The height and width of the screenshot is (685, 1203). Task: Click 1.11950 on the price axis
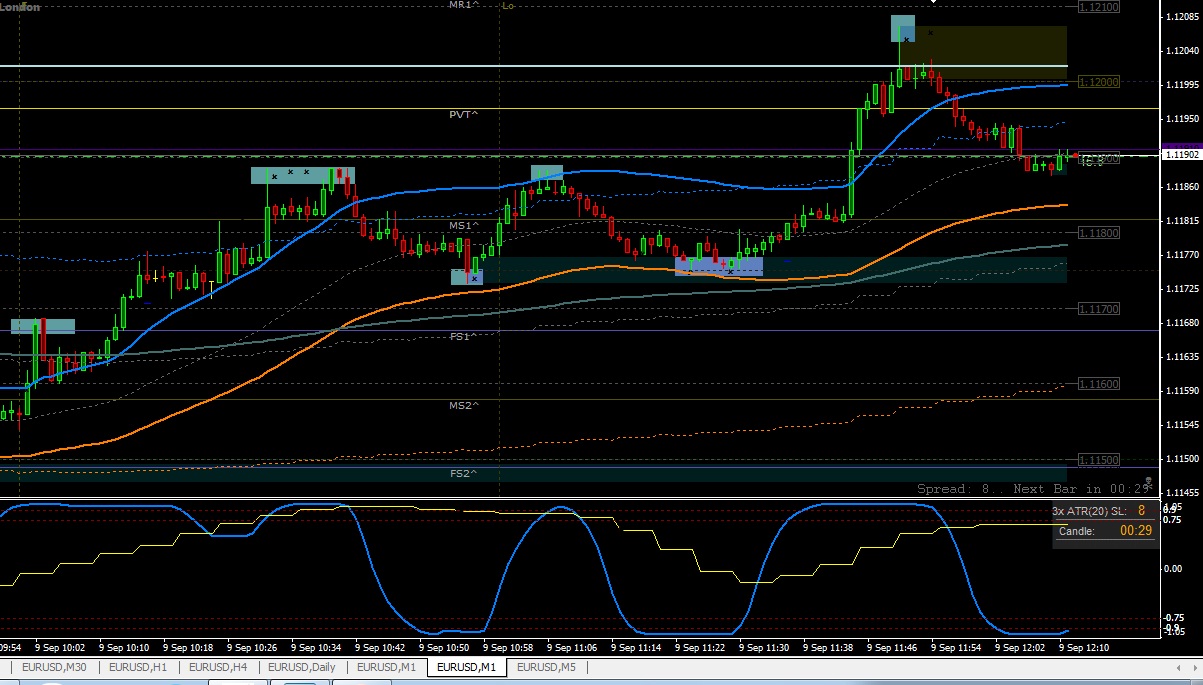coord(1182,119)
